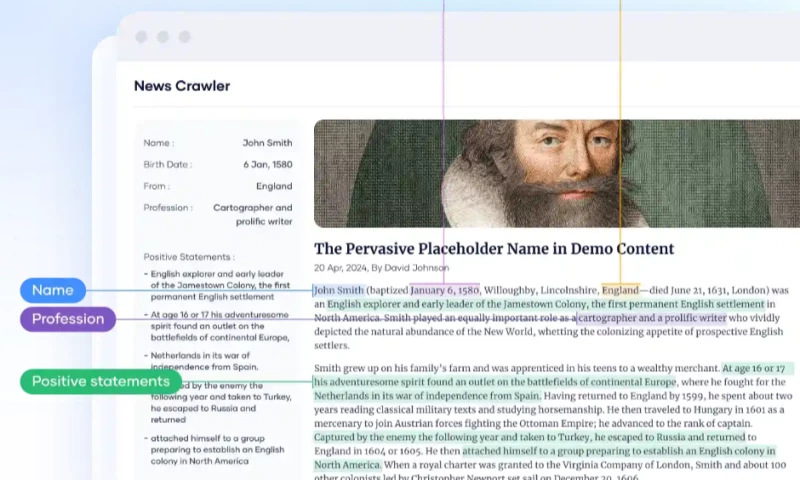Click highlighted date January 6, 1580
The image size is (800, 480).
tap(444, 290)
